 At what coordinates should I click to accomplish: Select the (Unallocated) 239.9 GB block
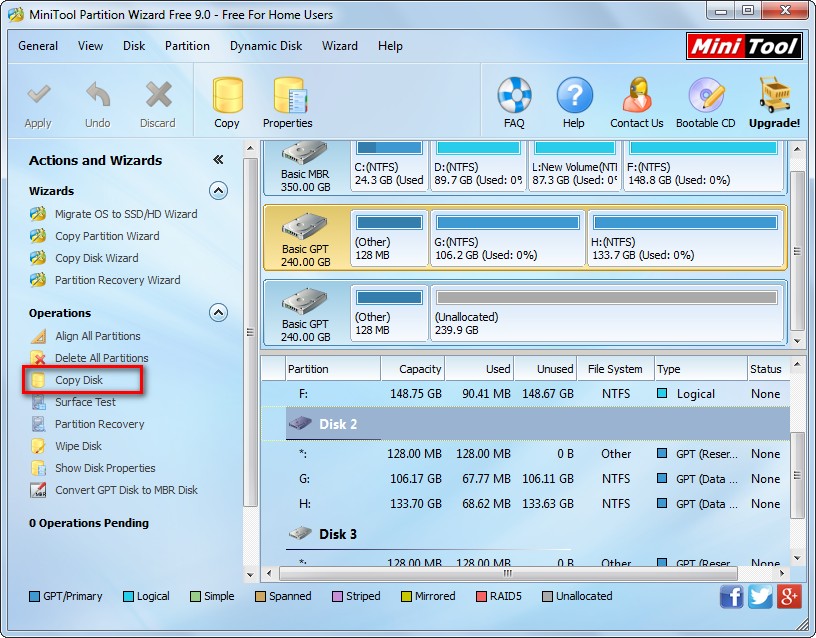point(607,313)
